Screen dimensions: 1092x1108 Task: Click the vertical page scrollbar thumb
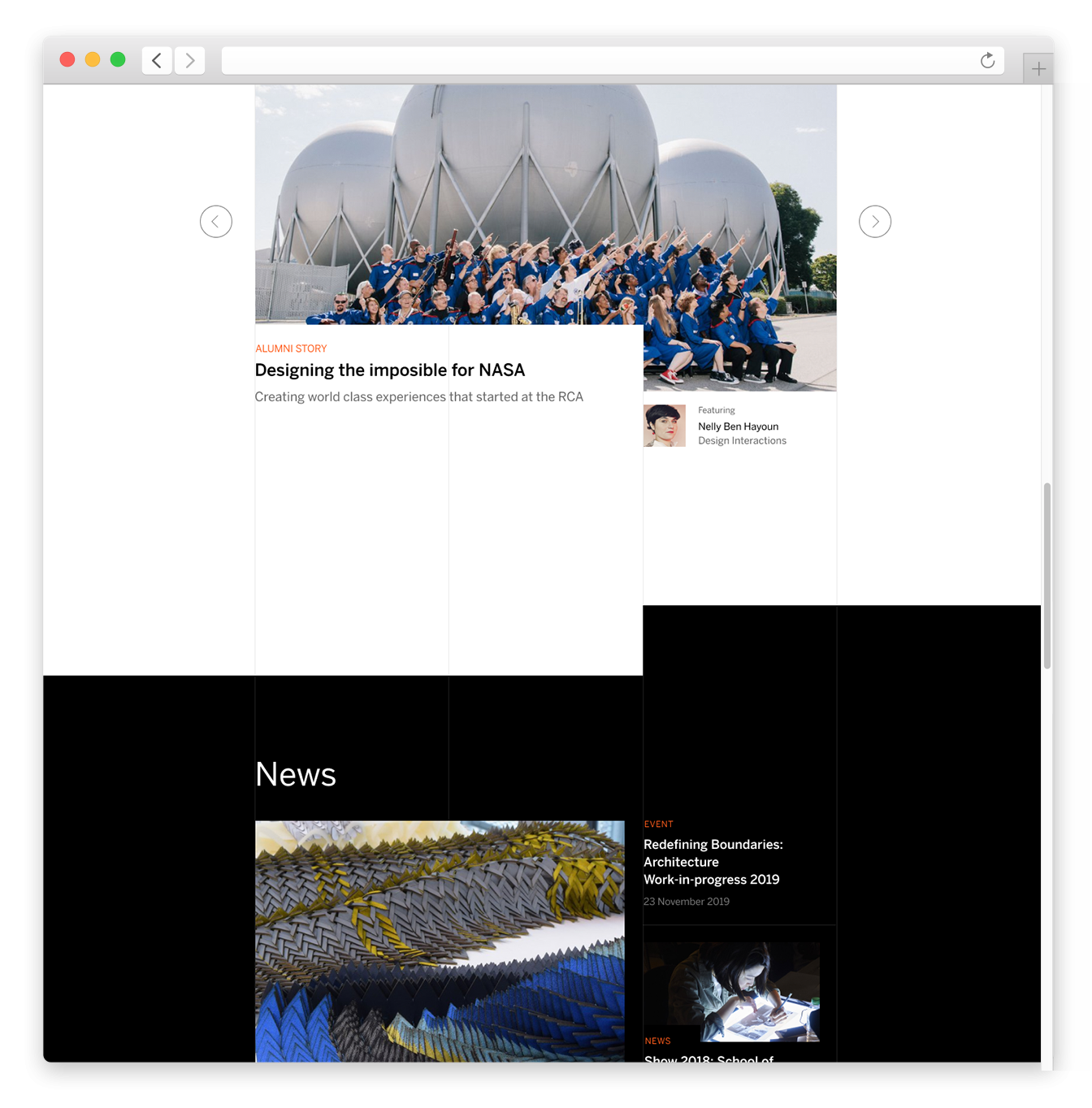[x=1047, y=575]
